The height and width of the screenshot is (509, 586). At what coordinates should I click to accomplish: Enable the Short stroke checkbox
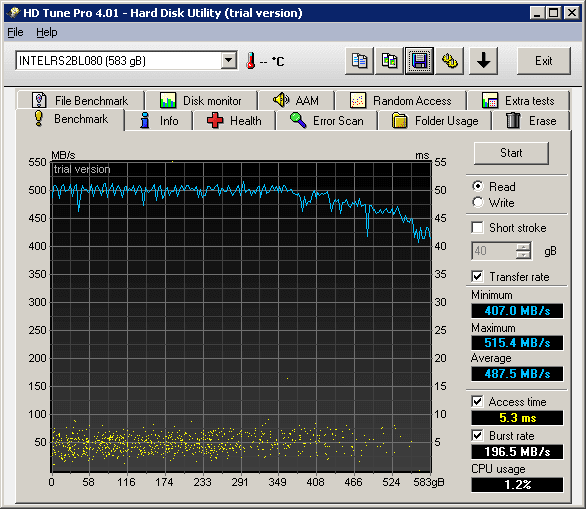pos(477,228)
